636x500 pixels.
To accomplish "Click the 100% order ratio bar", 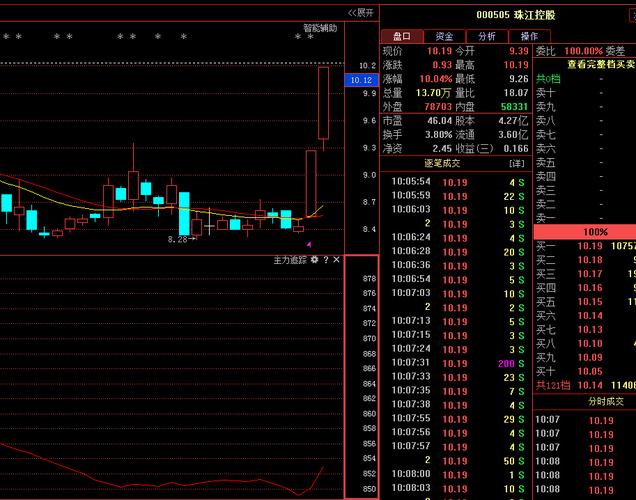I will click(584, 232).
